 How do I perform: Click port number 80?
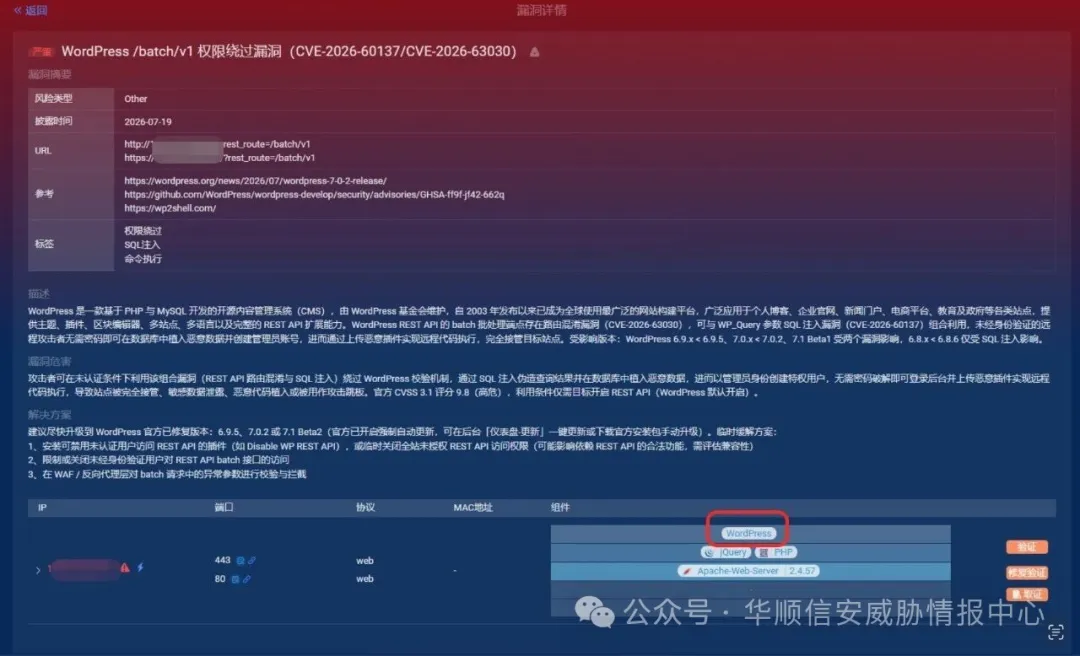pos(220,579)
